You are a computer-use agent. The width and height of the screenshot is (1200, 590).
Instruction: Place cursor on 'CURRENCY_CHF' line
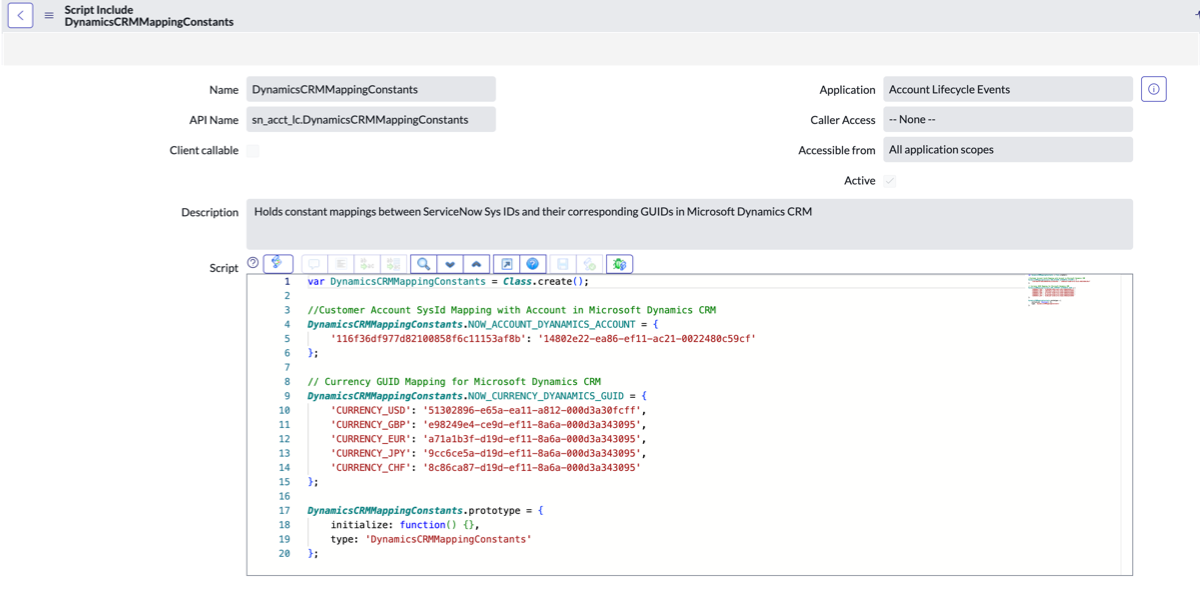pyautogui.click(x=486, y=467)
